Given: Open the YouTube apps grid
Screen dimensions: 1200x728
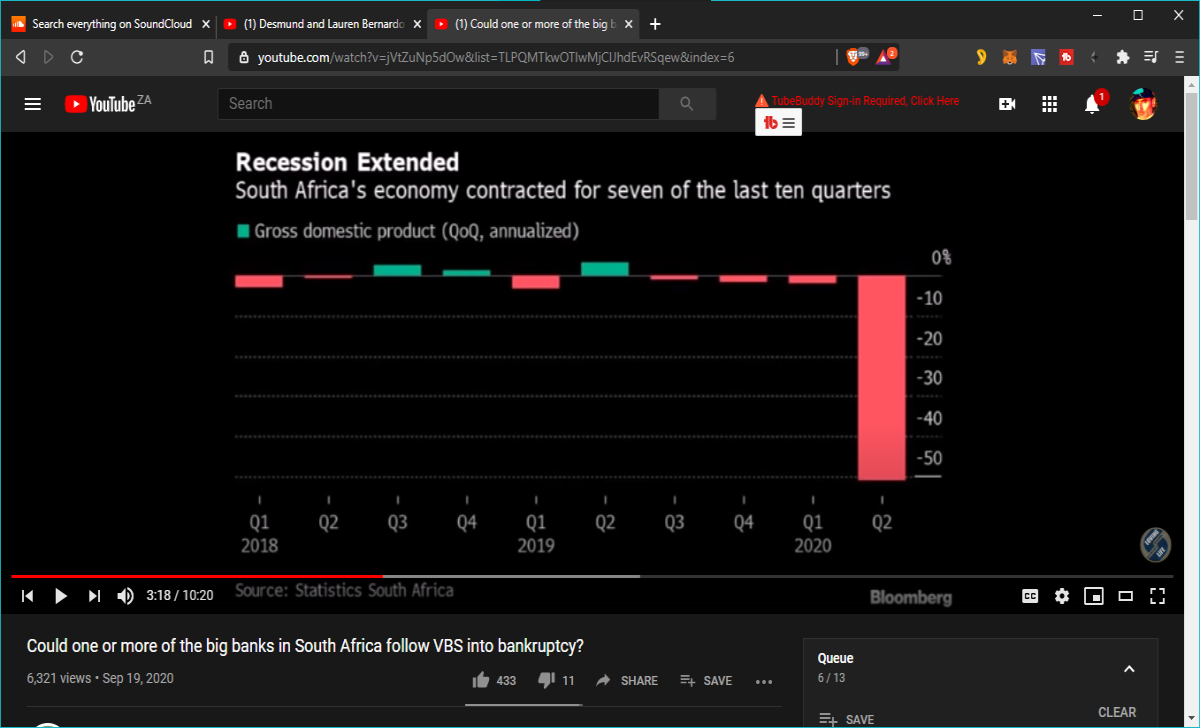Looking at the screenshot, I should click(1049, 104).
